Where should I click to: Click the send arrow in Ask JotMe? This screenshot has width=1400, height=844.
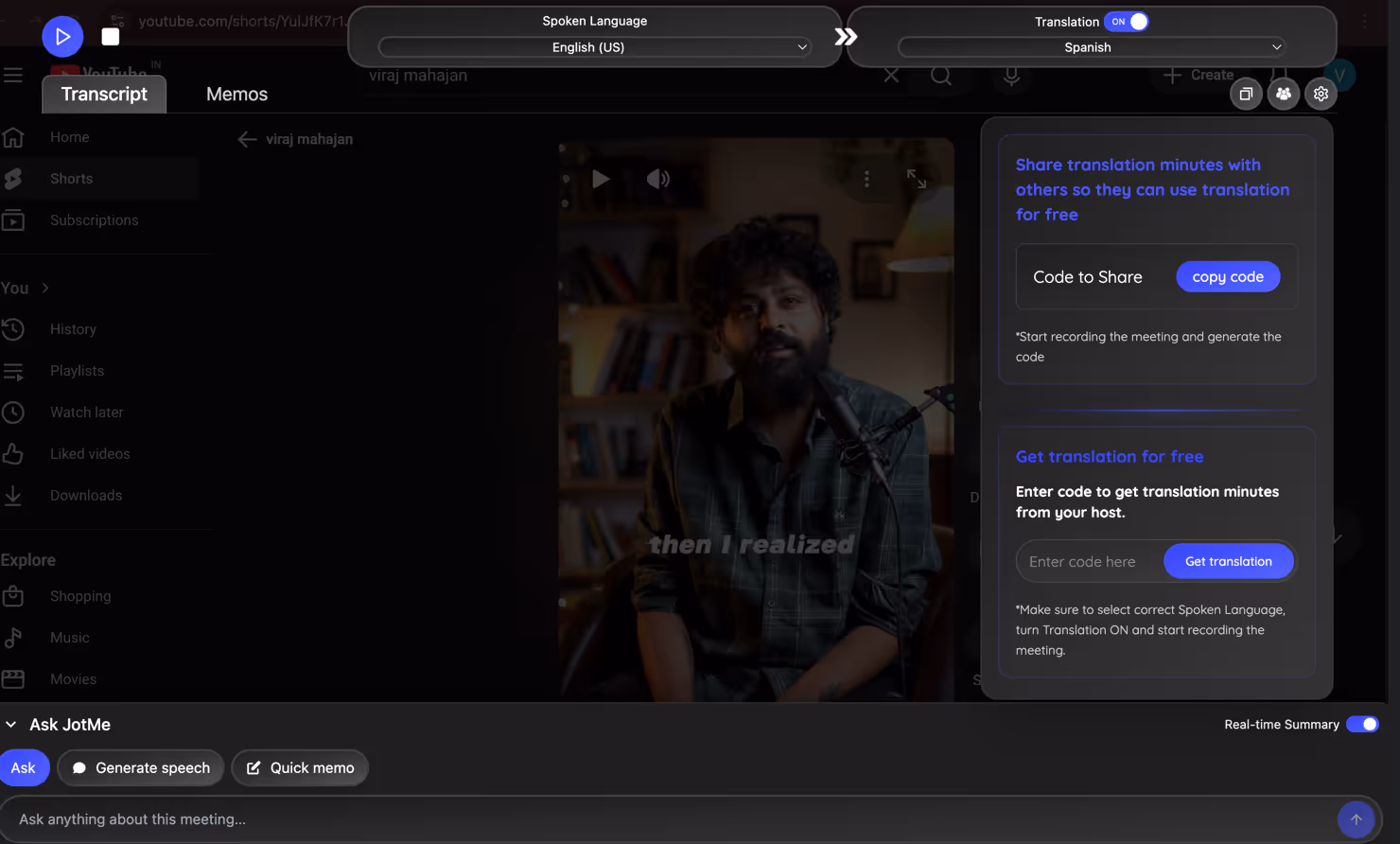(x=1356, y=819)
